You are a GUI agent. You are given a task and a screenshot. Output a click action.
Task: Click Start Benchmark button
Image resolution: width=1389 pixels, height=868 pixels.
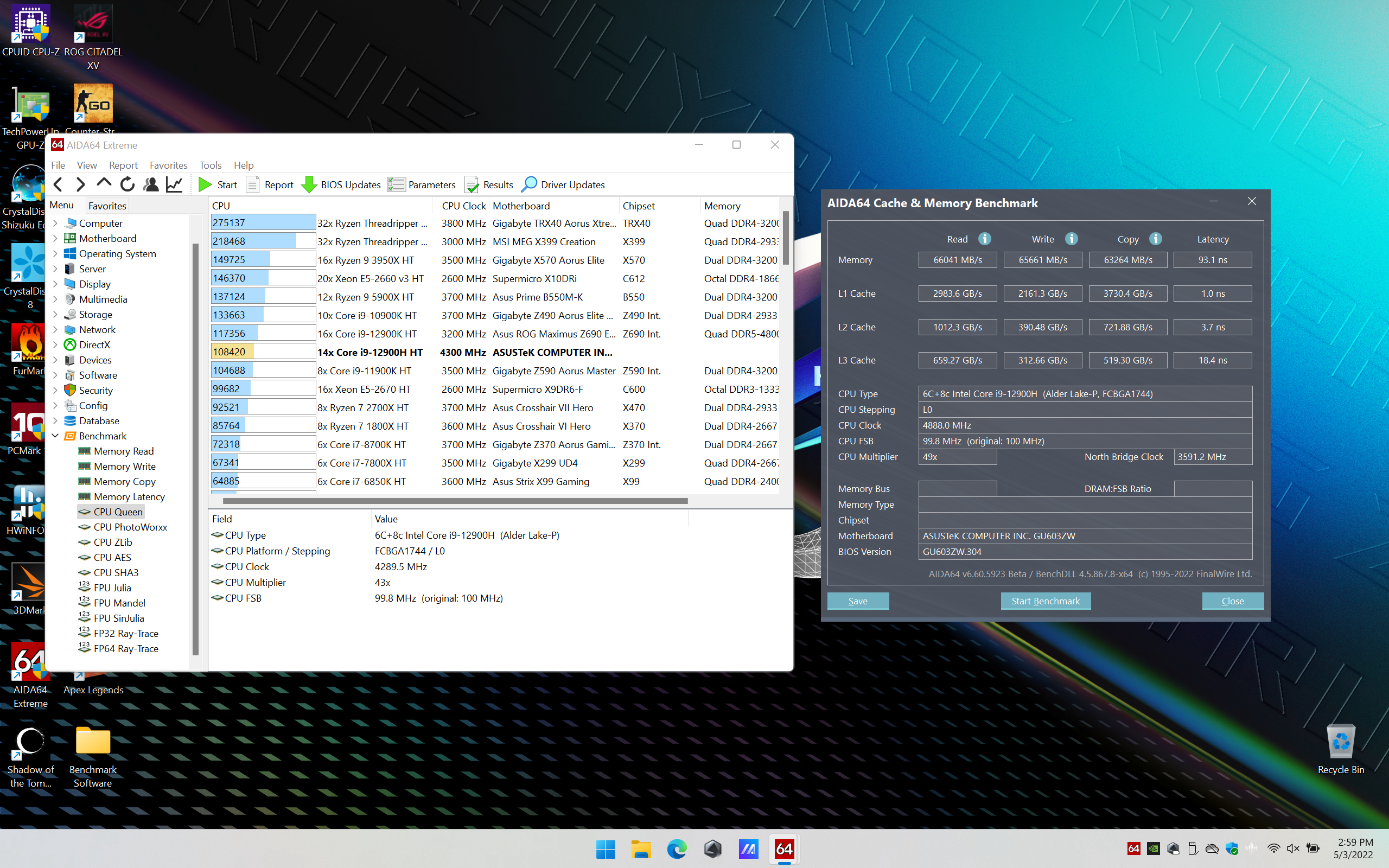point(1045,601)
